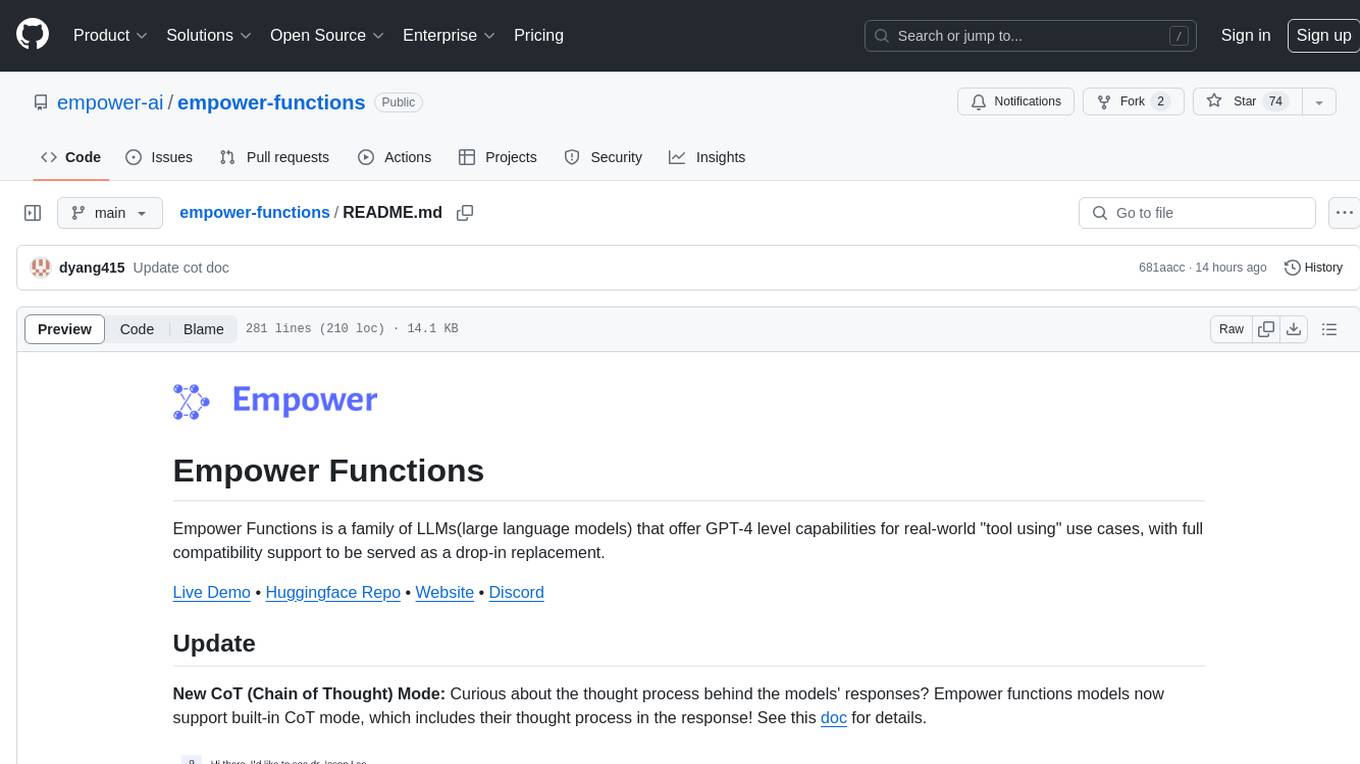Click the Notifications bell button
Image resolution: width=1360 pixels, height=764 pixels.
click(x=1016, y=102)
